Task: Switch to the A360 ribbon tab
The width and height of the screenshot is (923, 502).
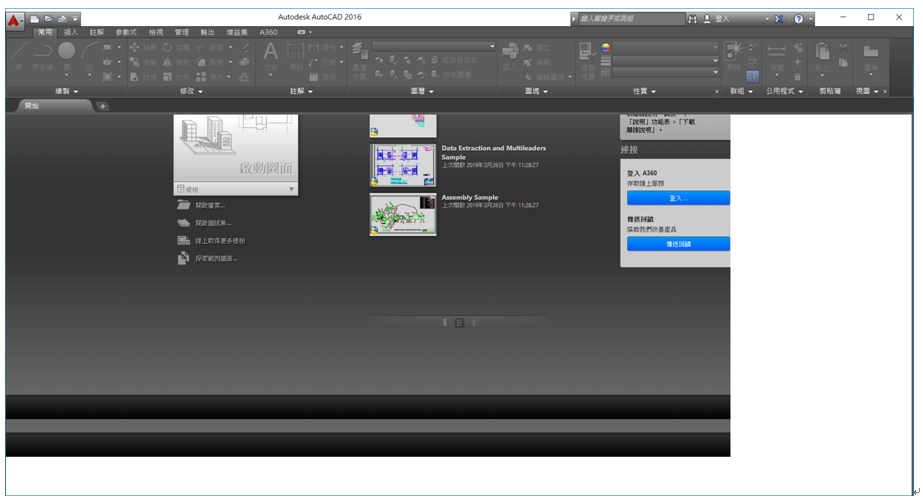Action: (268, 32)
